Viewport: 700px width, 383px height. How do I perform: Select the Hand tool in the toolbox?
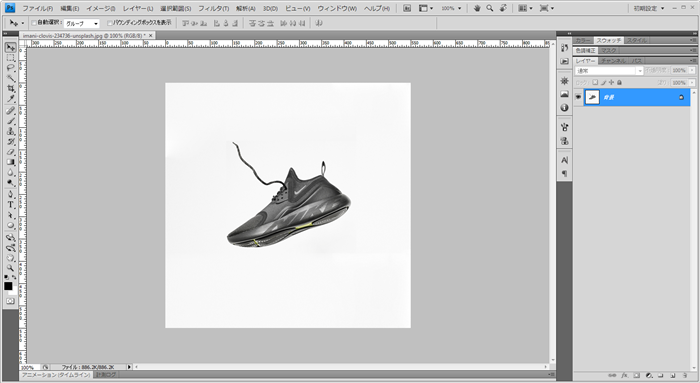coord(11,258)
